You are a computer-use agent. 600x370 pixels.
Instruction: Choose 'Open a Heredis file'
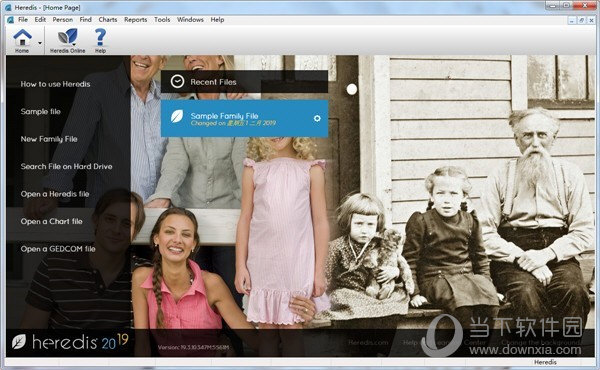click(x=55, y=194)
